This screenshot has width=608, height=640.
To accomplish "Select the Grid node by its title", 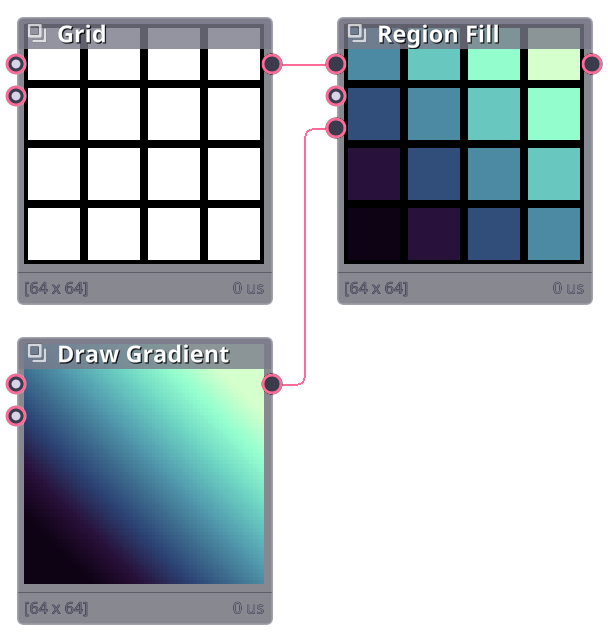I will tap(81, 34).
